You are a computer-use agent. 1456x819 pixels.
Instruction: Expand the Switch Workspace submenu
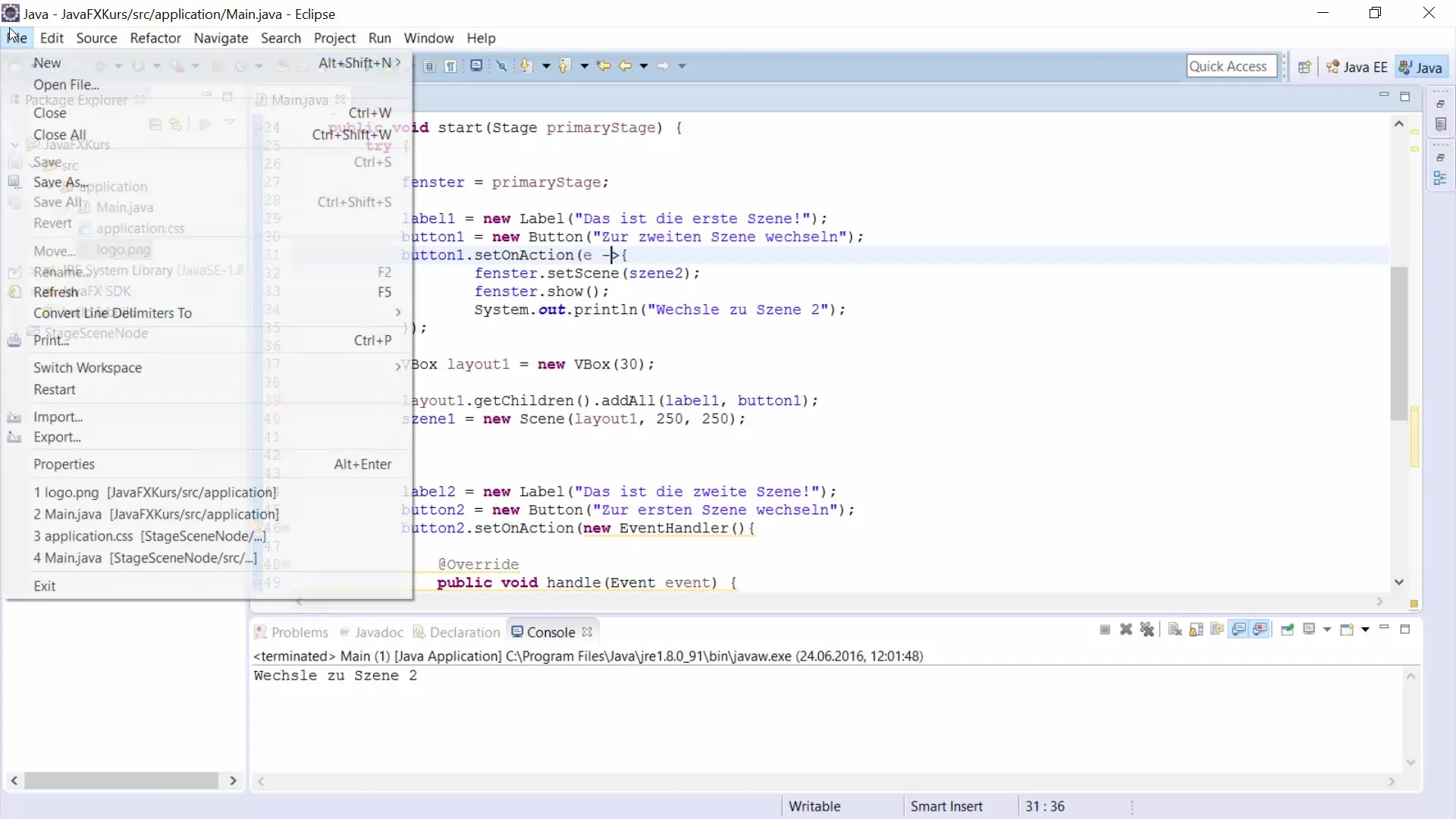398,367
